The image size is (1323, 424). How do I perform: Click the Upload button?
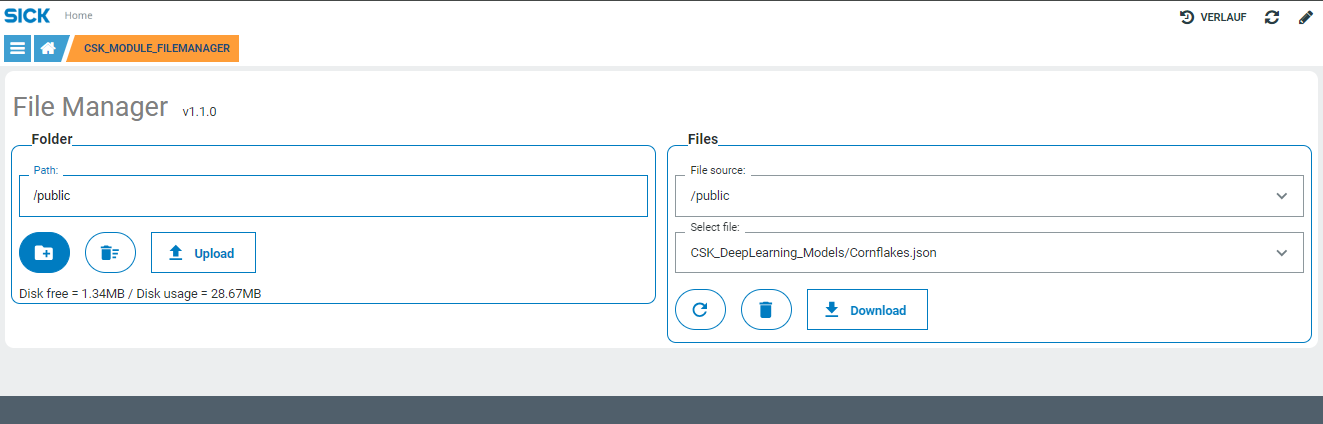pos(203,253)
